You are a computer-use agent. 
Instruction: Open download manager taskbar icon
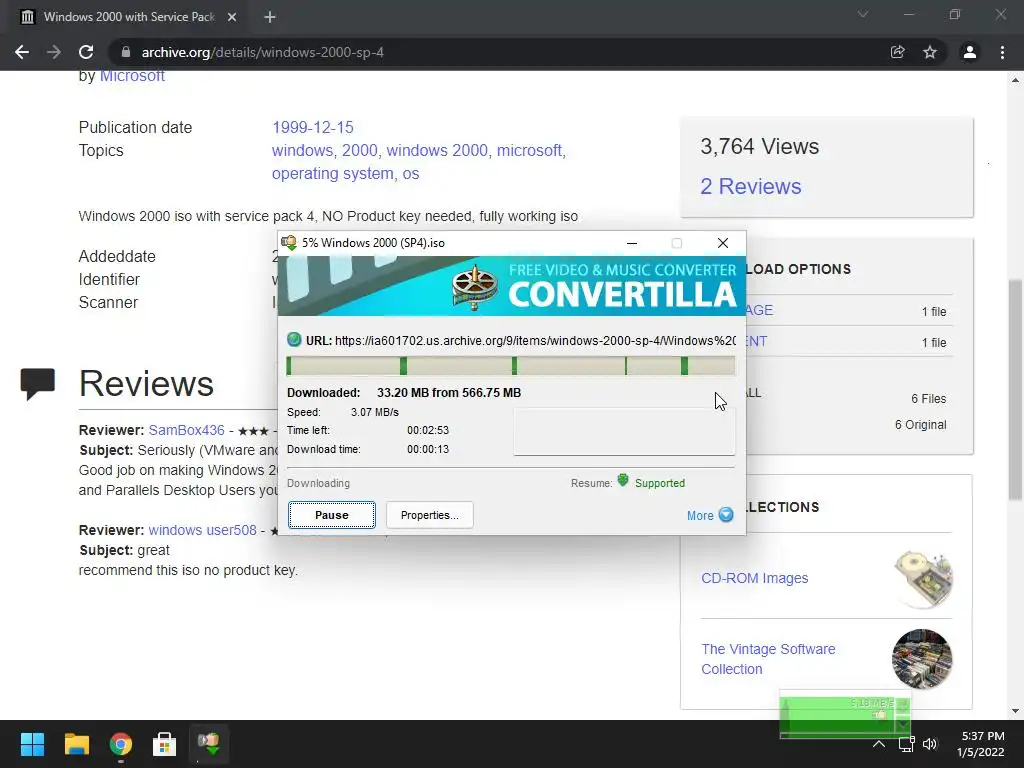[x=209, y=744]
